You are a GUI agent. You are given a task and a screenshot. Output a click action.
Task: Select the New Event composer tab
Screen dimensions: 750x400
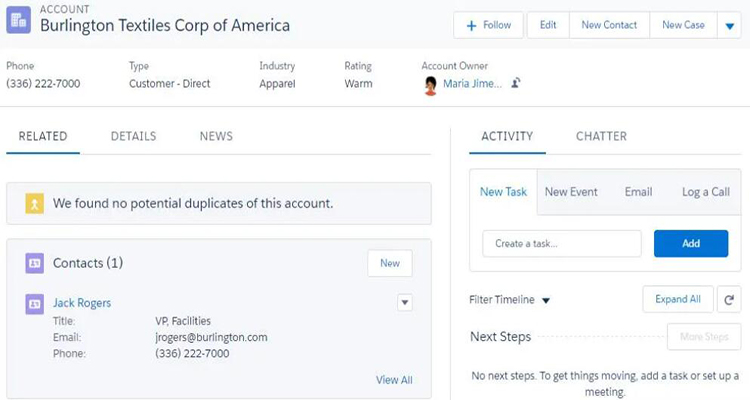571,192
